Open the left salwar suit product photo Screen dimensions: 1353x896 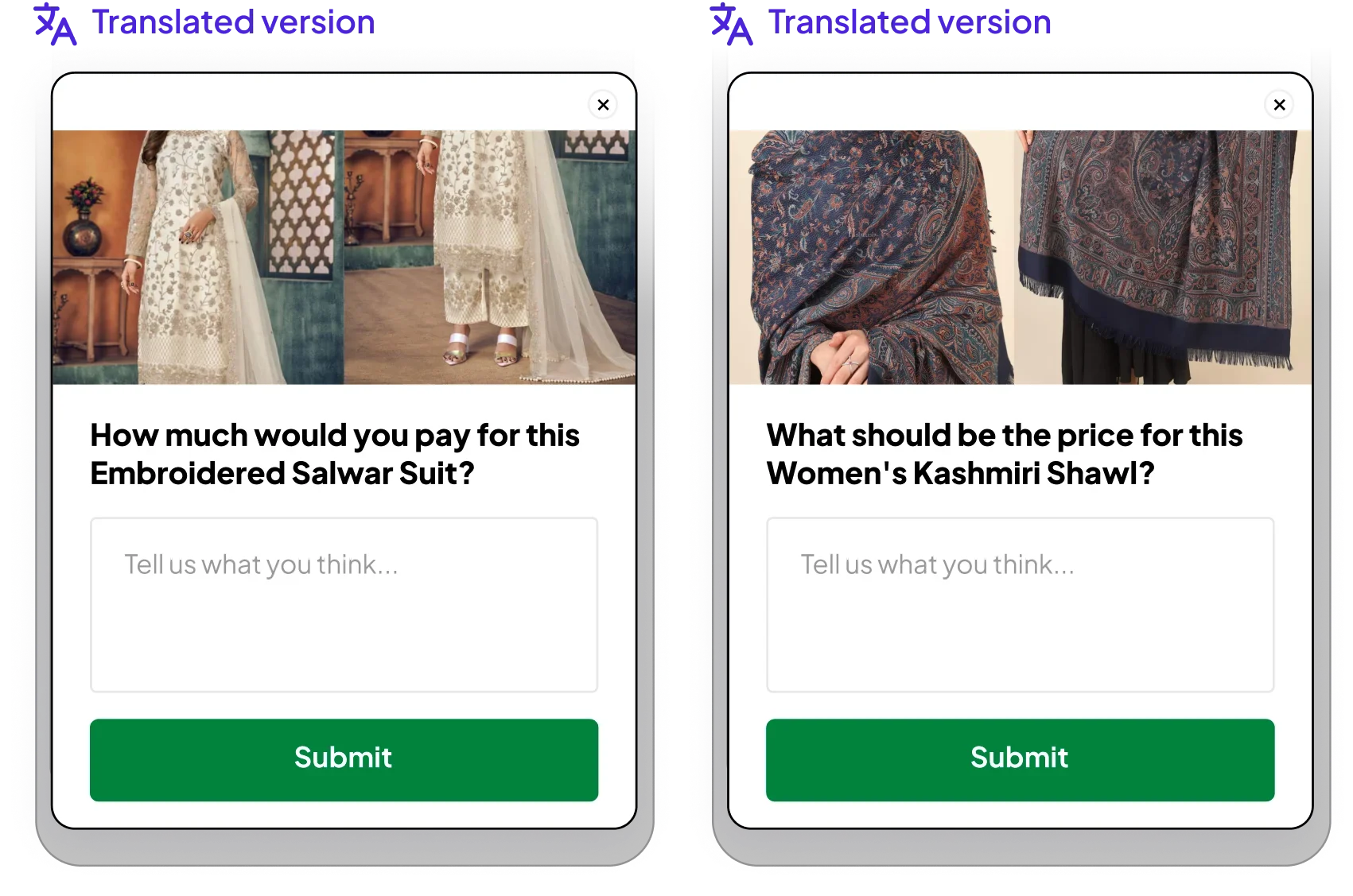point(198,257)
